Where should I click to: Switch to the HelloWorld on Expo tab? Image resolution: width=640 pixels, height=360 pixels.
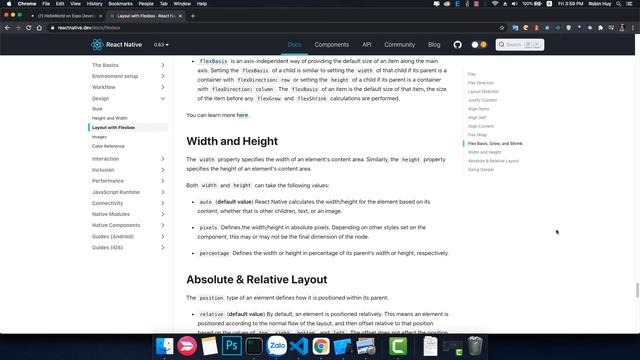coord(67,16)
